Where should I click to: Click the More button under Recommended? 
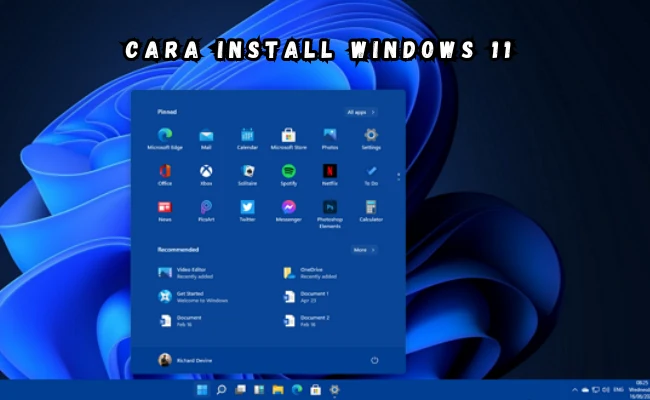364,250
